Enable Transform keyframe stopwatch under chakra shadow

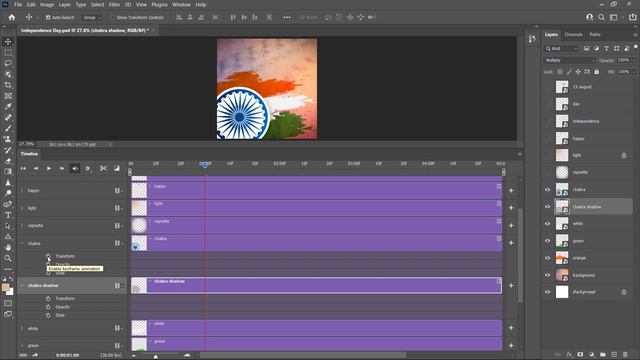tap(48, 299)
